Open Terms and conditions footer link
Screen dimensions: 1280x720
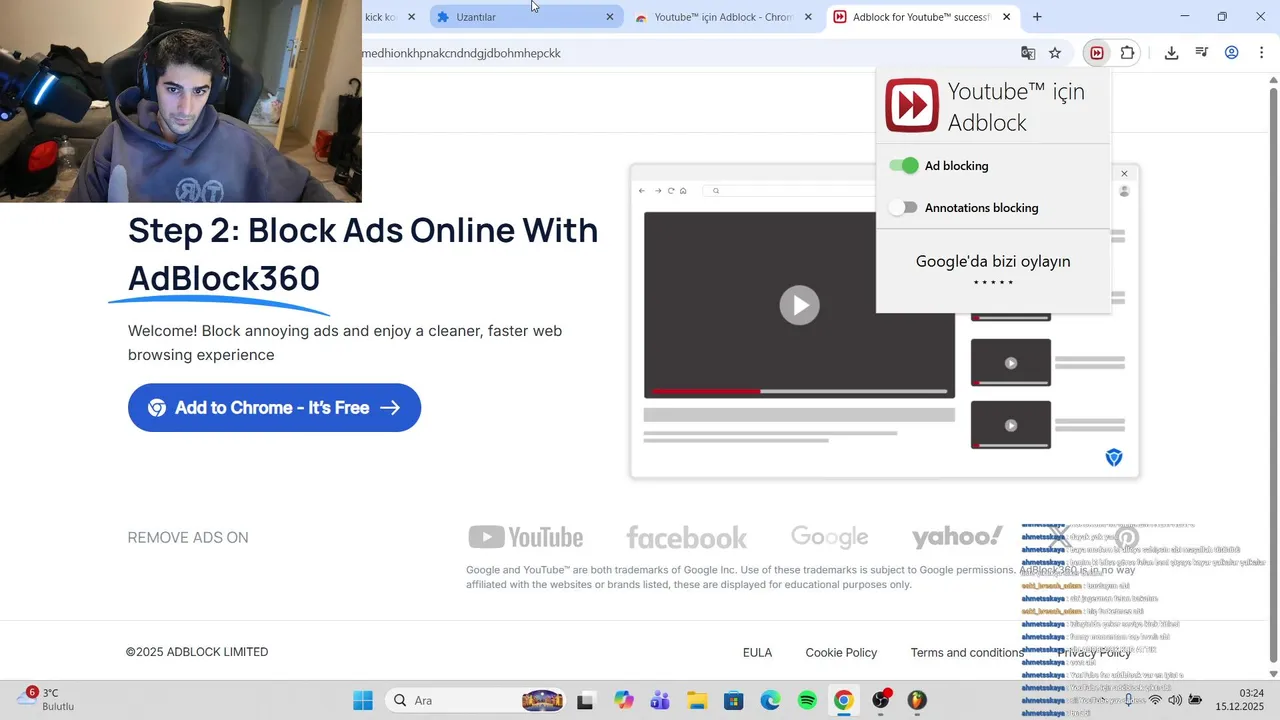(x=967, y=652)
